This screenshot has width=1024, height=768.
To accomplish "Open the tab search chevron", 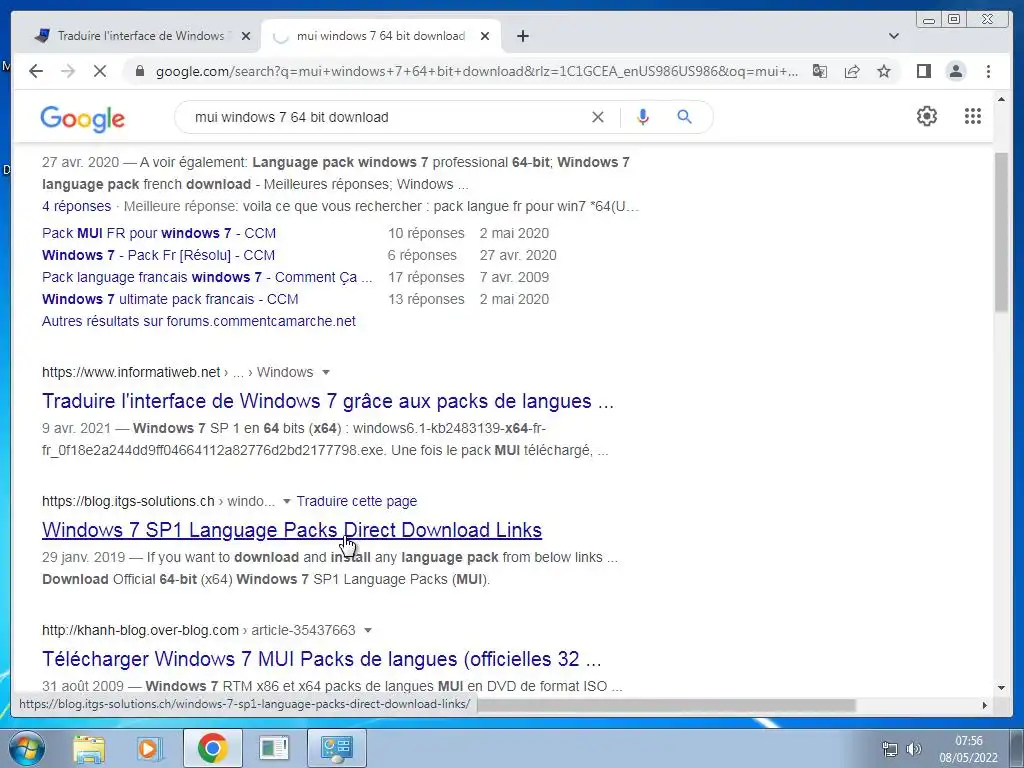I will [x=893, y=36].
